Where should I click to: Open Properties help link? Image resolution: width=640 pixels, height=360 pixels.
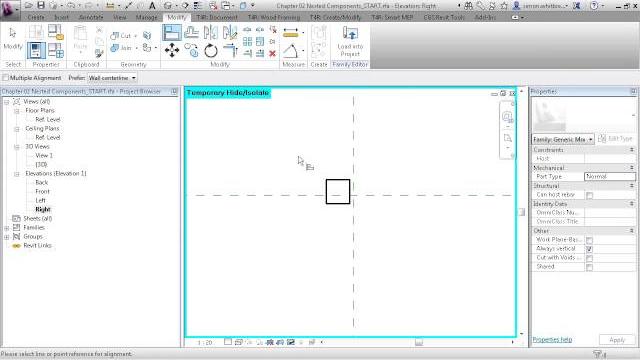click(552, 340)
